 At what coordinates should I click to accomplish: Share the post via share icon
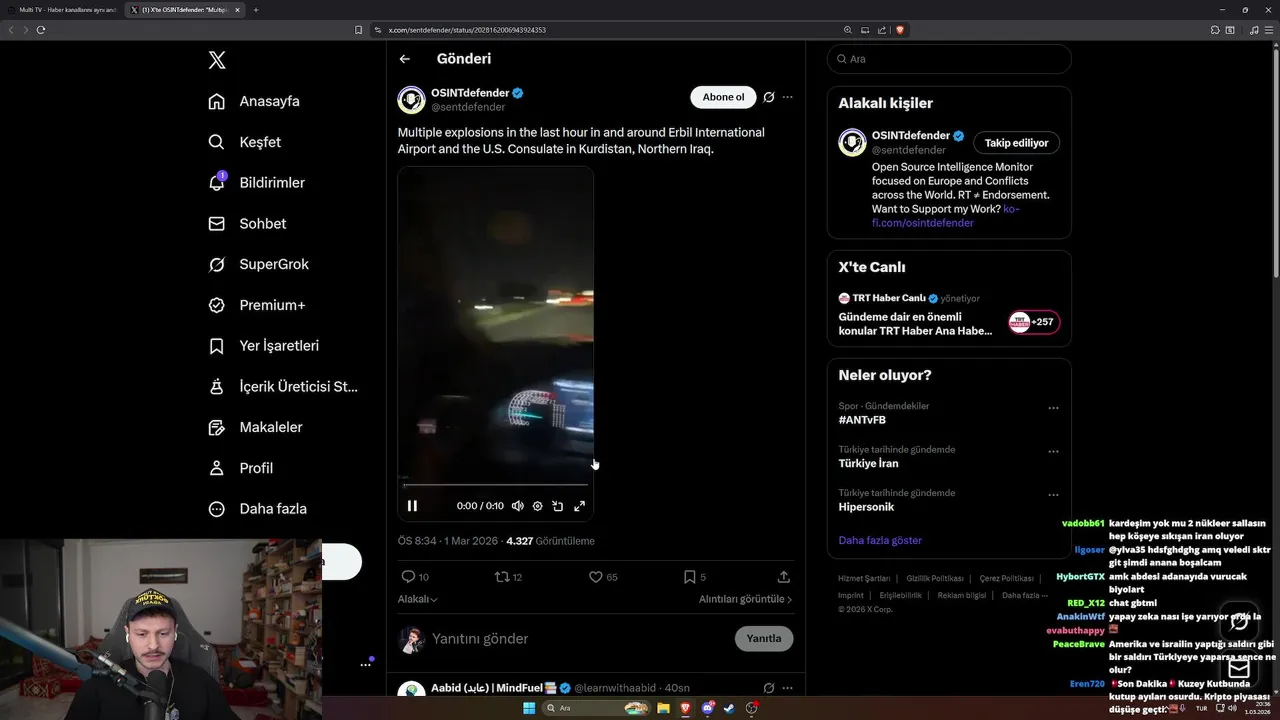click(784, 577)
